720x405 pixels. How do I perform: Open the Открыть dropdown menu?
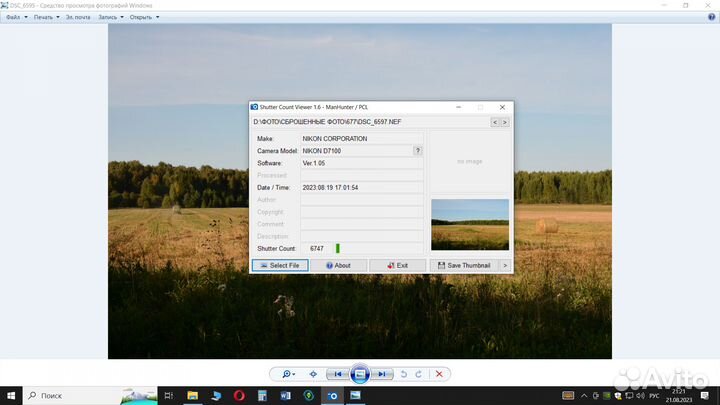pyautogui.click(x=144, y=17)
